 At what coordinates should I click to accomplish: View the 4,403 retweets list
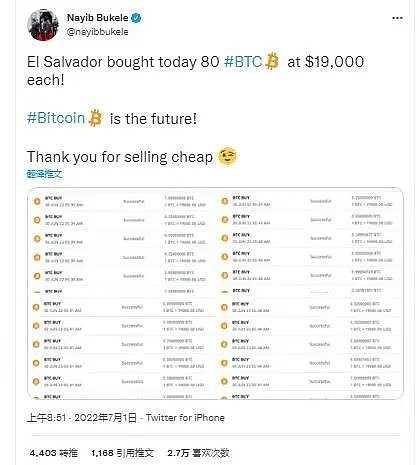click(54, 453)
